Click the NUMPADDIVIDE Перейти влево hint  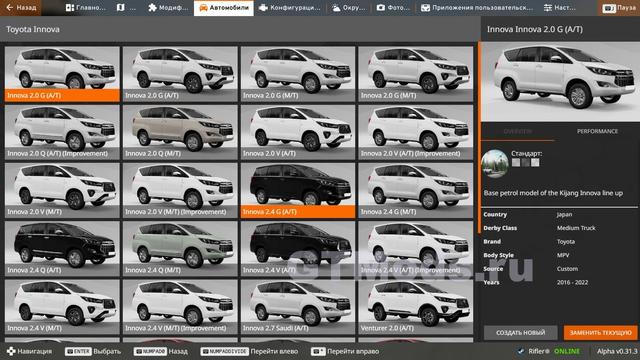pyautogui.click(x=249, y=351)
